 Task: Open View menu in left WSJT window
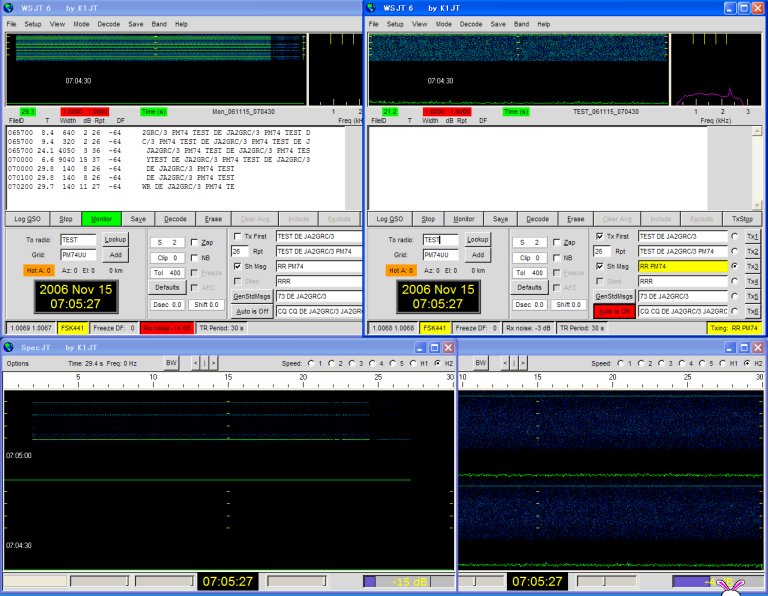[57, 24]
